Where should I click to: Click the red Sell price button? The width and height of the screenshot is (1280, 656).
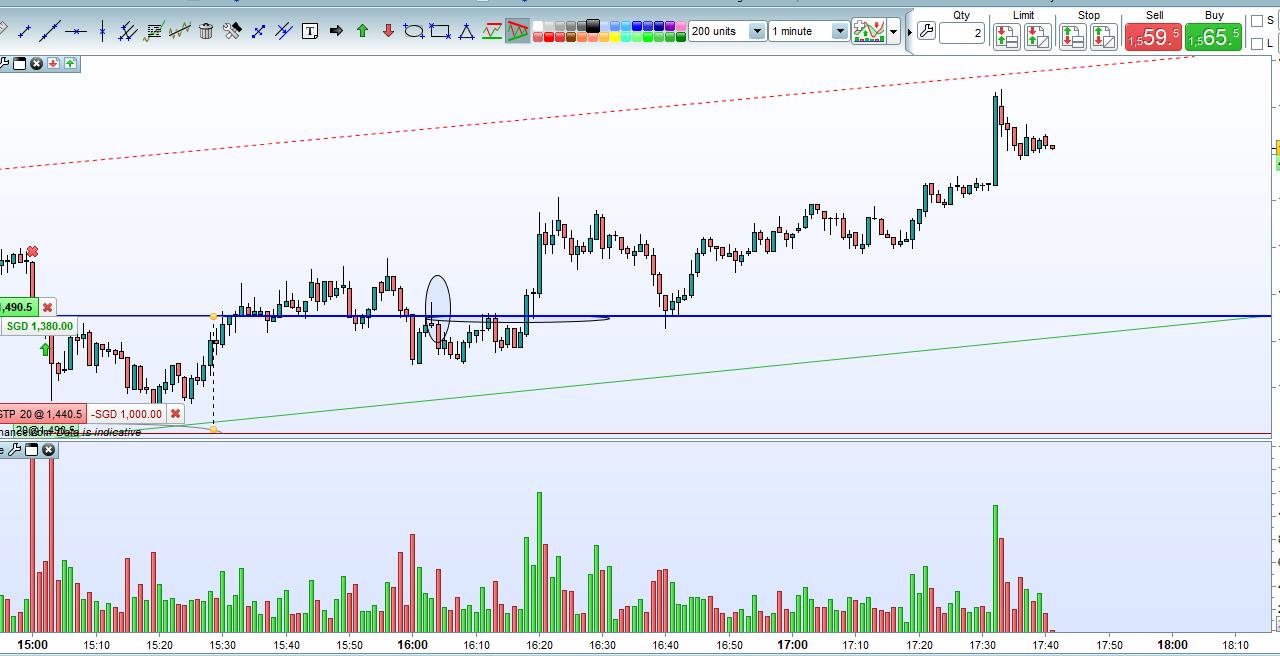[x=1153, y=37]
